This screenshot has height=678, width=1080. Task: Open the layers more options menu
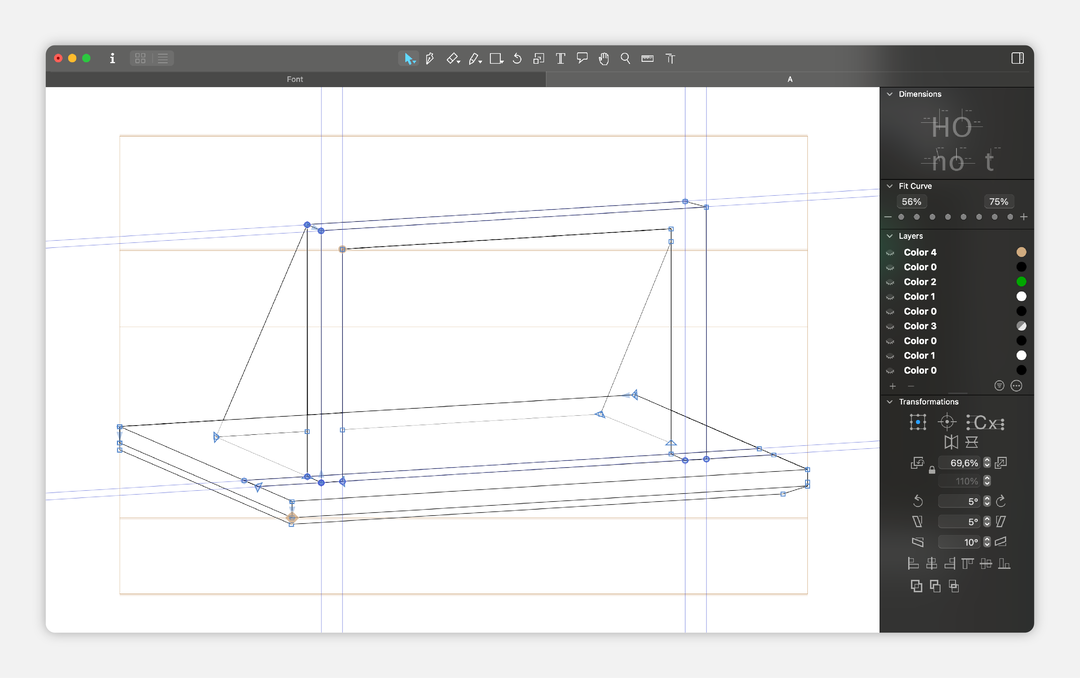(x=1016, y=386)
